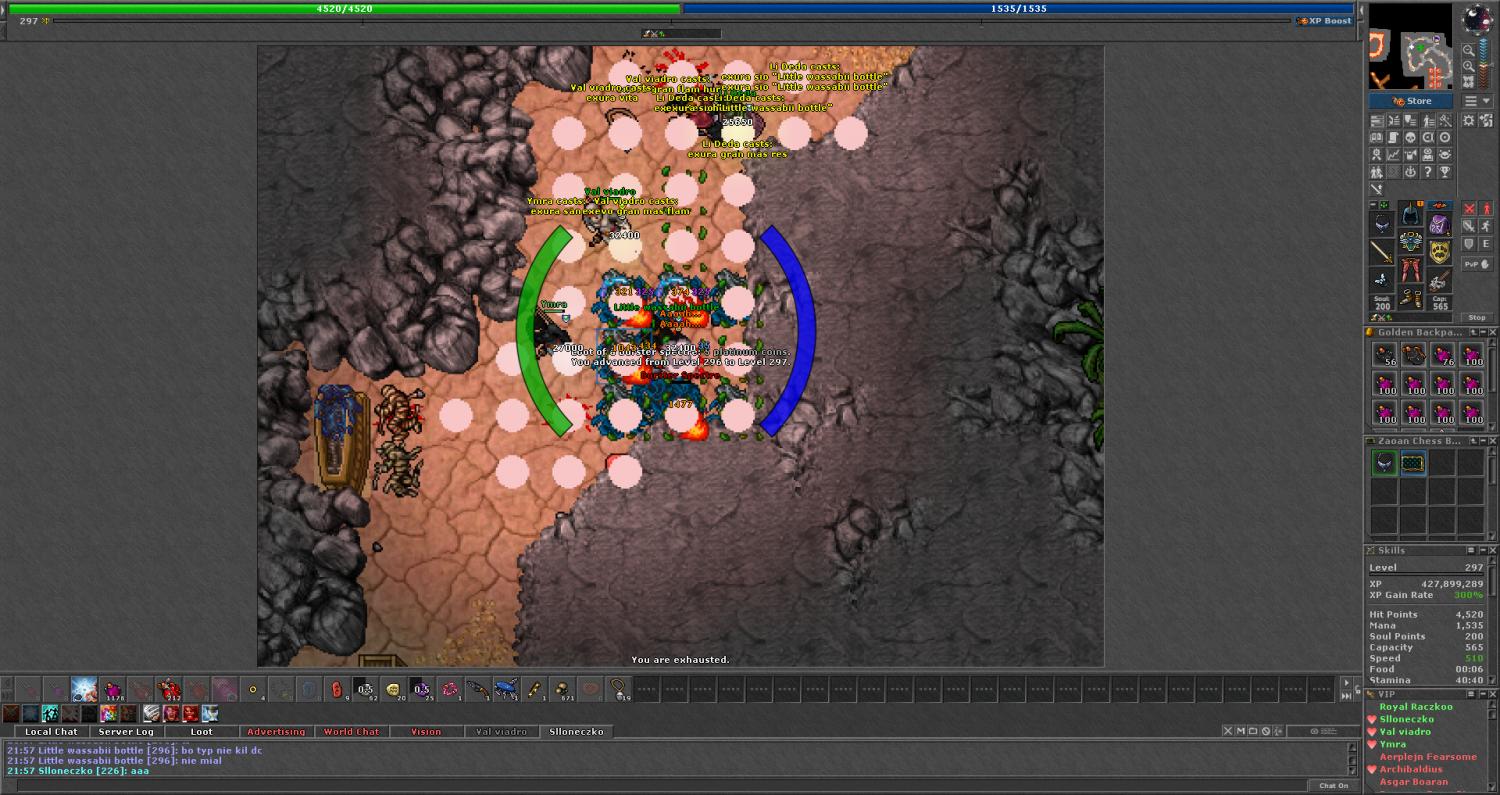Click the sword weapon slot
1500x795 pixels.
(1381, 251)
